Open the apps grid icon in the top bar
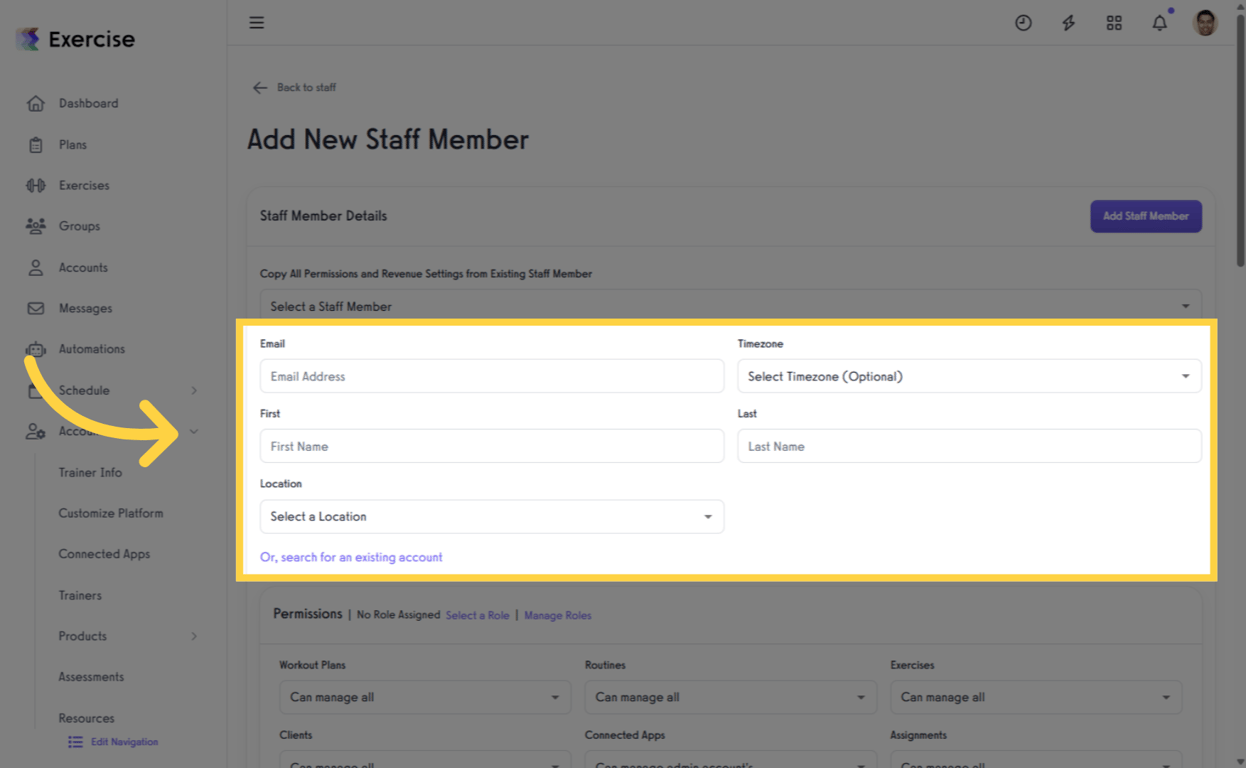The width and height of the screenshot is (1246, 768). click(1114, 22)
